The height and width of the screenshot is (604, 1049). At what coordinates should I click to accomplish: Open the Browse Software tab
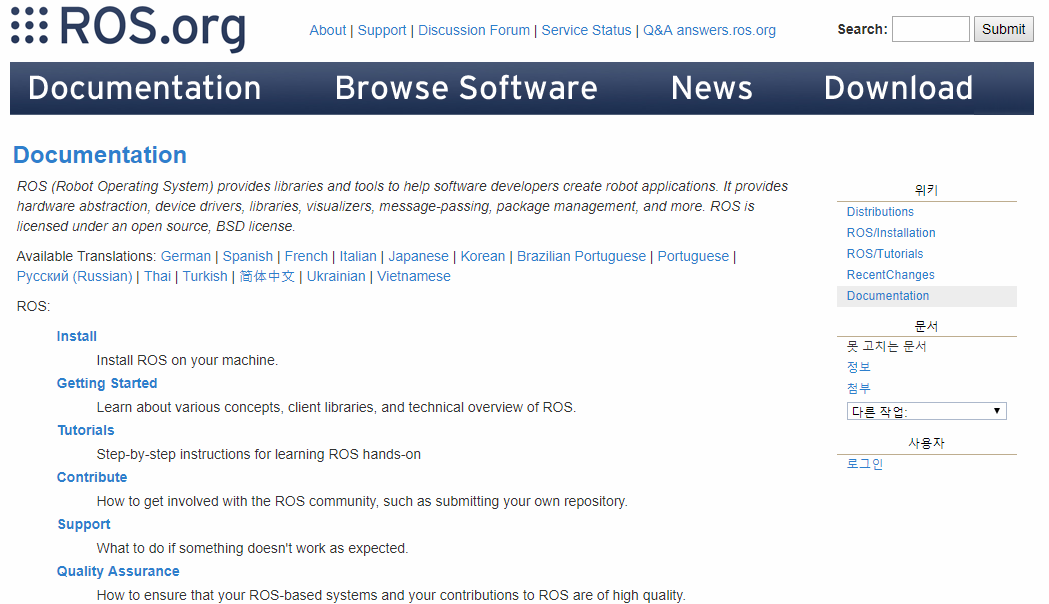tap(466, 88)
